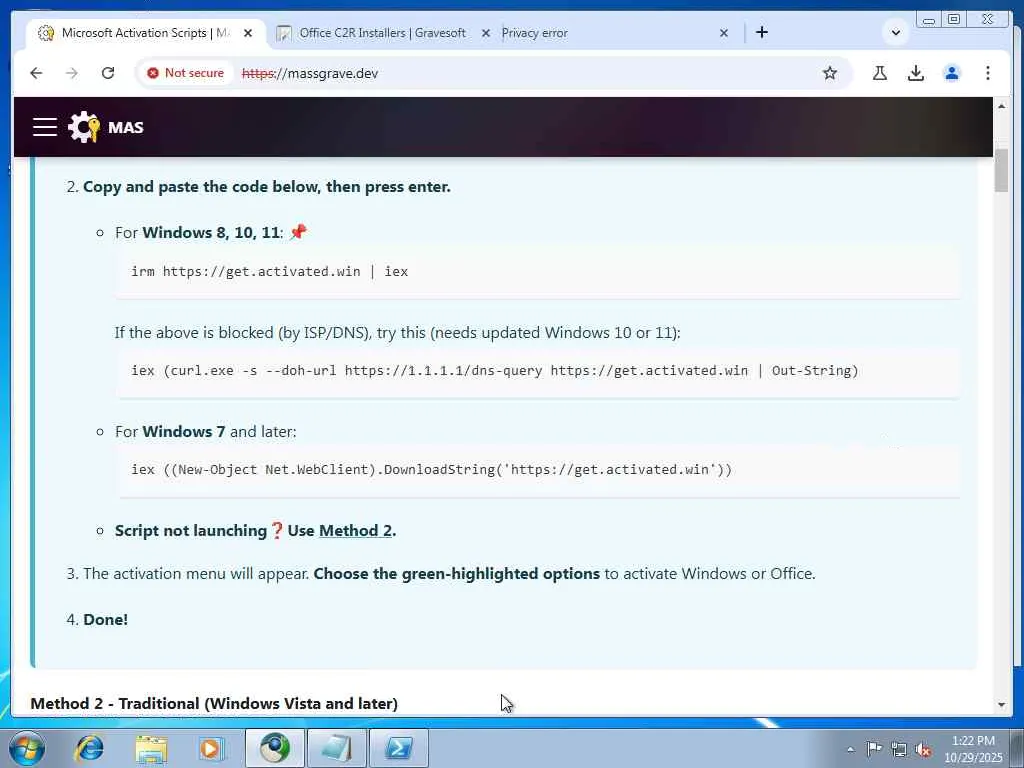Click the page scrollbar thumb
This screenshot has height=768, width=1024.
click(x=1001, y=171)
